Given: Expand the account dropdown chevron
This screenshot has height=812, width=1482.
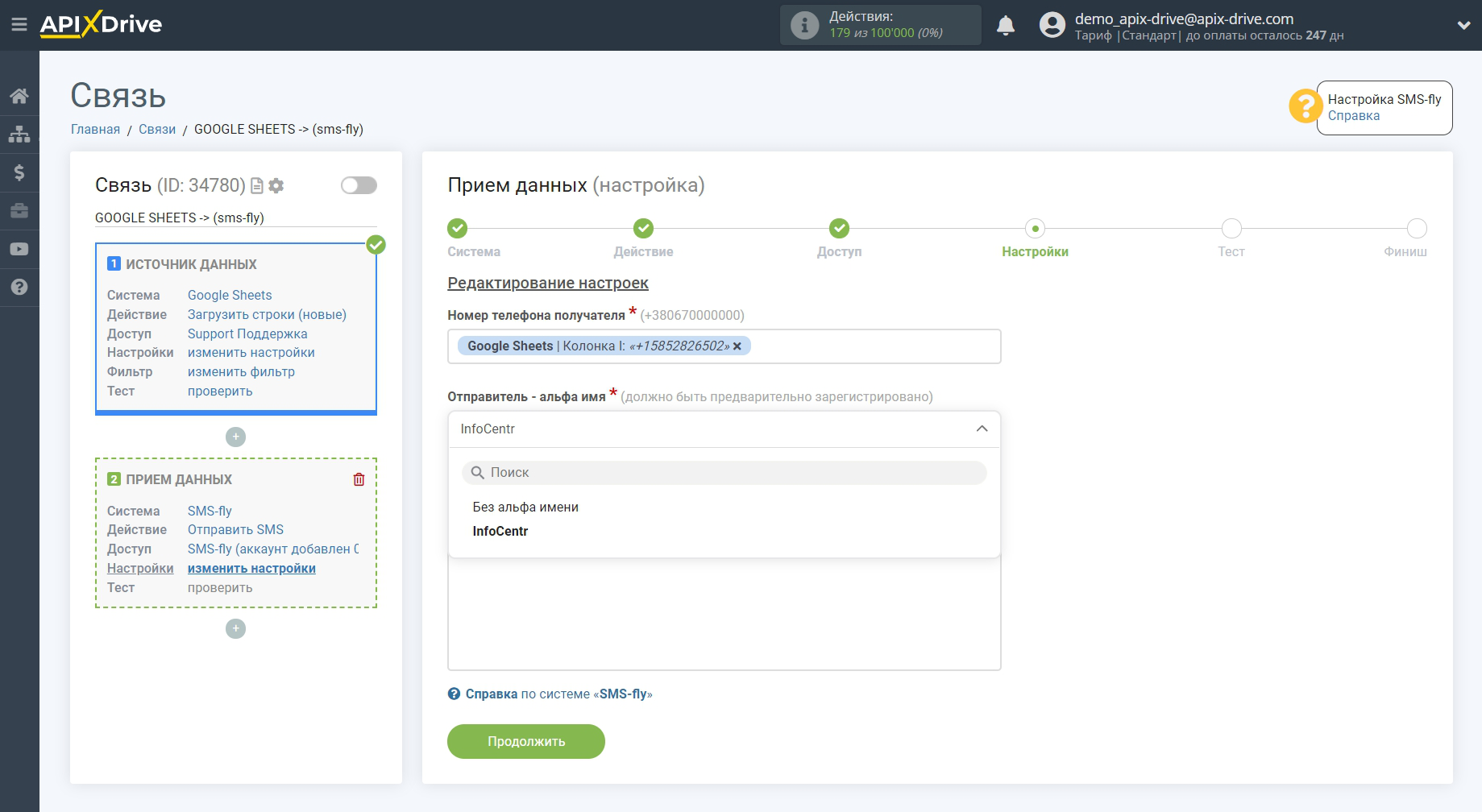Looking at the screenshot, I should [x=1463, y=26].
